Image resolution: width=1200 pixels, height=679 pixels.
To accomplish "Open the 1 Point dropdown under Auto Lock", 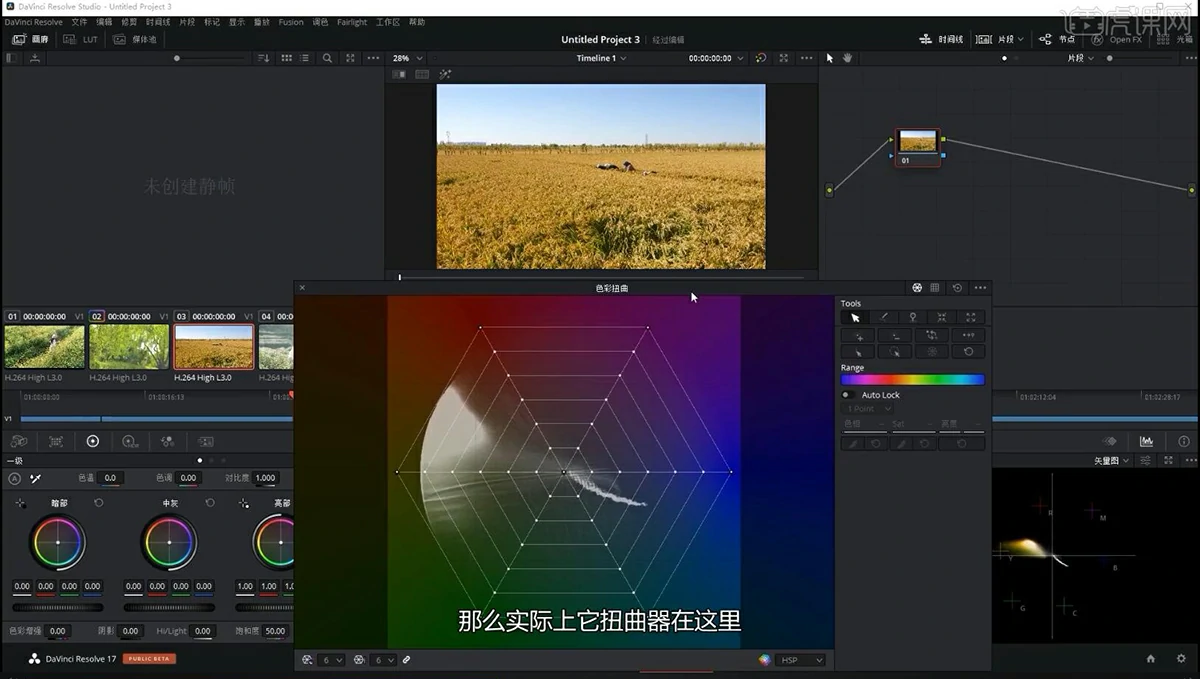I will (867, 409).
